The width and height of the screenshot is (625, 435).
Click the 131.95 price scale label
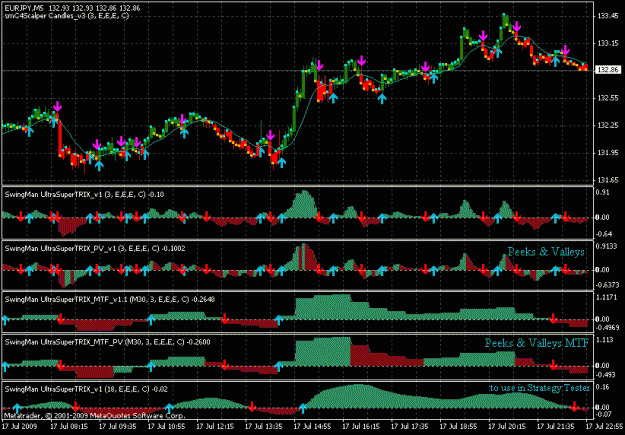608,153
